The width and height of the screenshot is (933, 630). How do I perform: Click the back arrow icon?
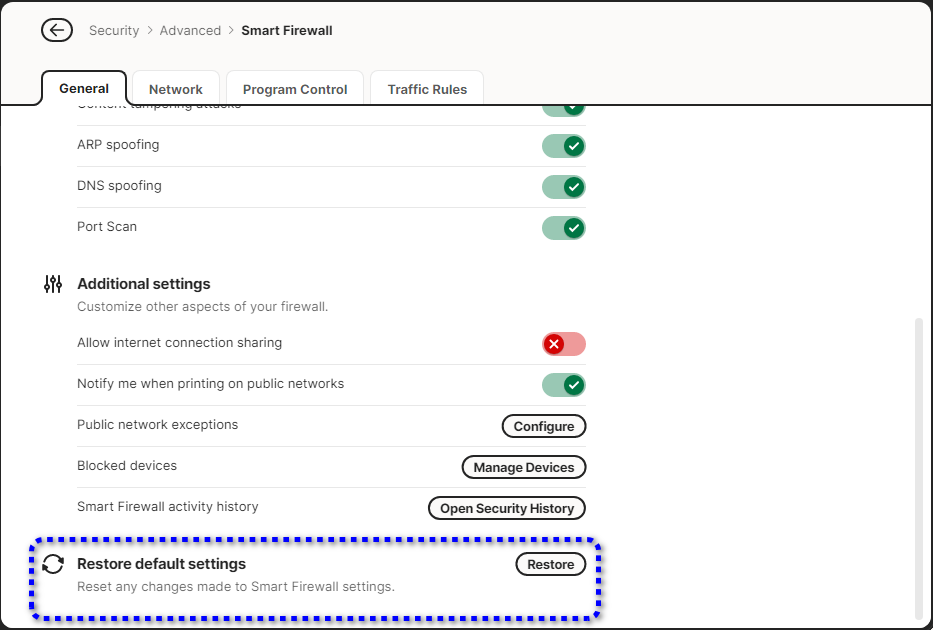57,30
